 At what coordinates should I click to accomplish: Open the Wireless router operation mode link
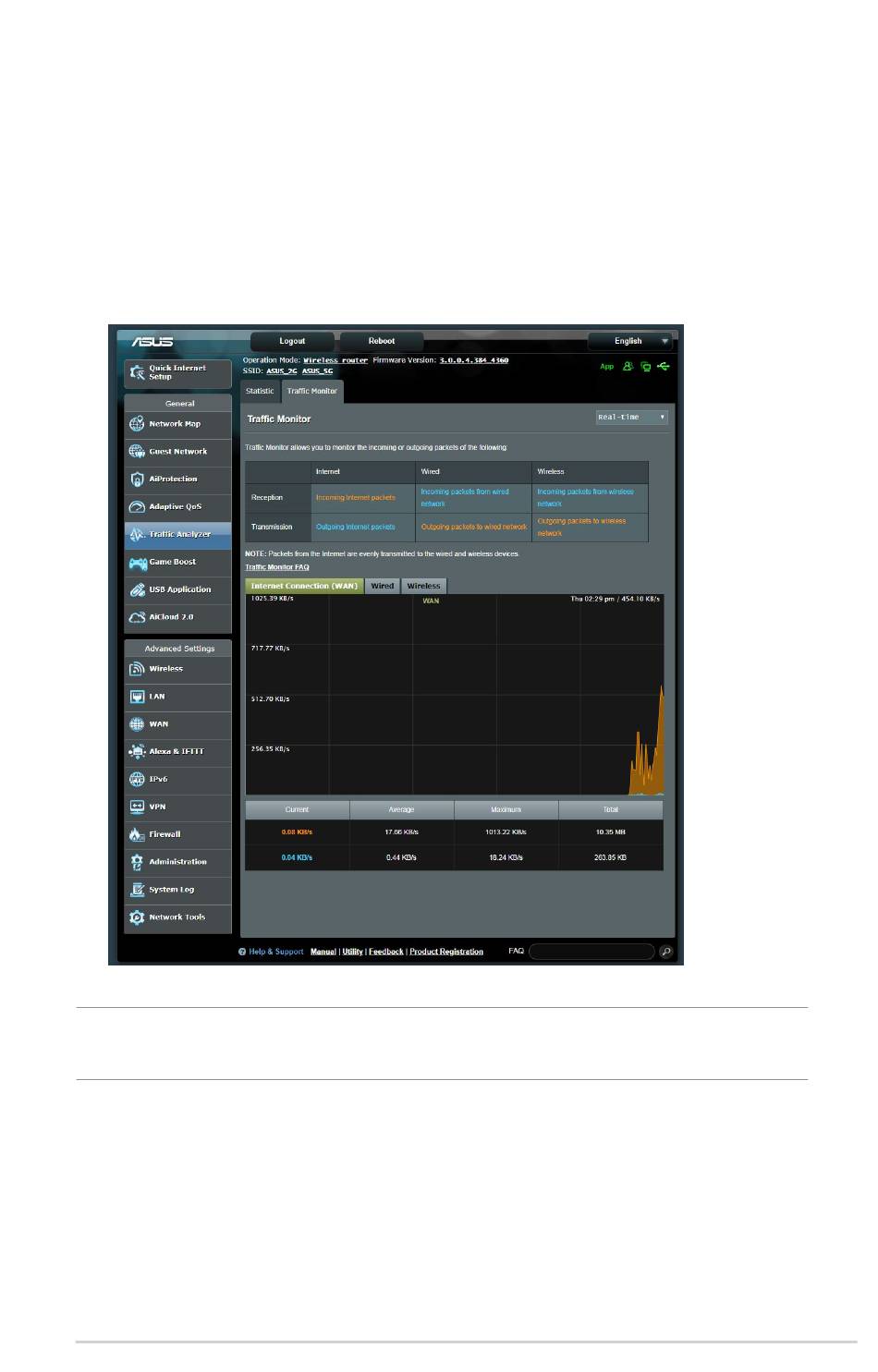tap(335, 360)
